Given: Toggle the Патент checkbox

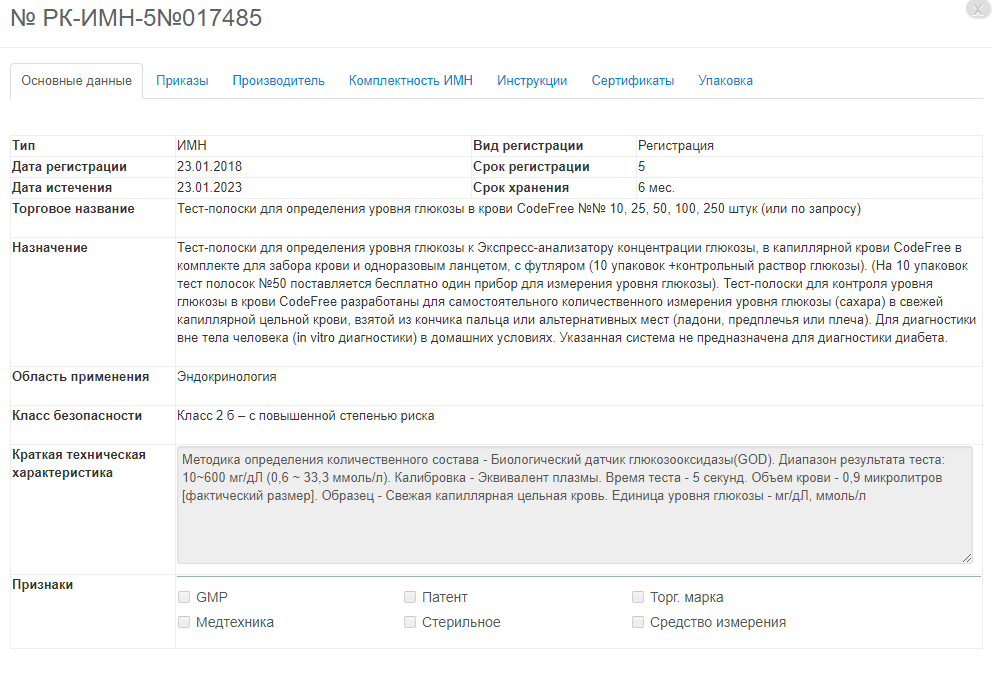Looking at the screenshot, I should tap(410, 597).
